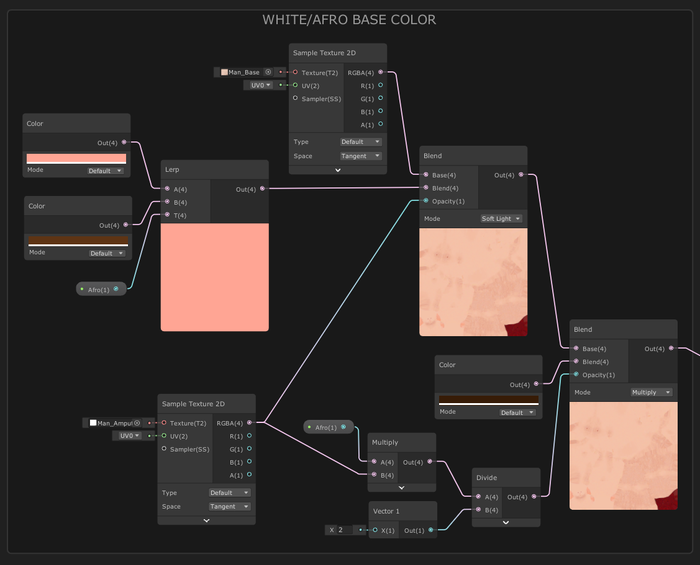The width and height of the screenshot is (700, 565).
Task: Click the Vector 1 X(1) input port
Action: point(375,530)
